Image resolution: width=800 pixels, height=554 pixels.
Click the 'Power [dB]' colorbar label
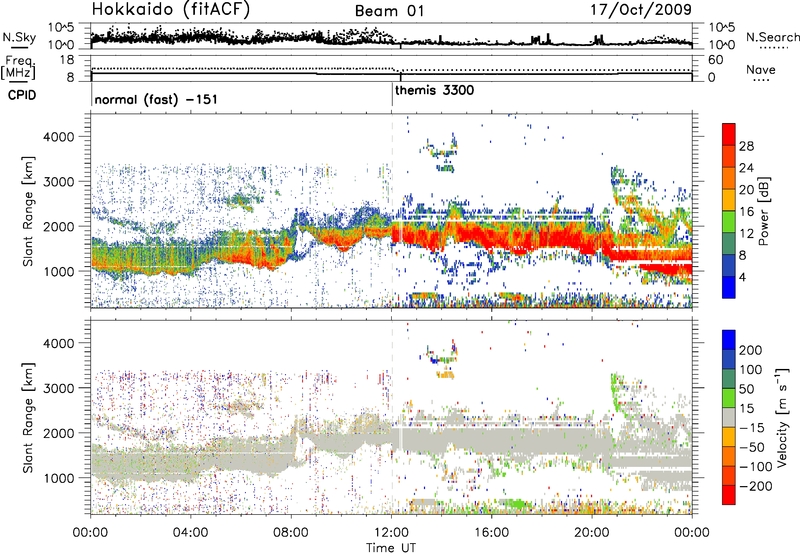[763, 211]
